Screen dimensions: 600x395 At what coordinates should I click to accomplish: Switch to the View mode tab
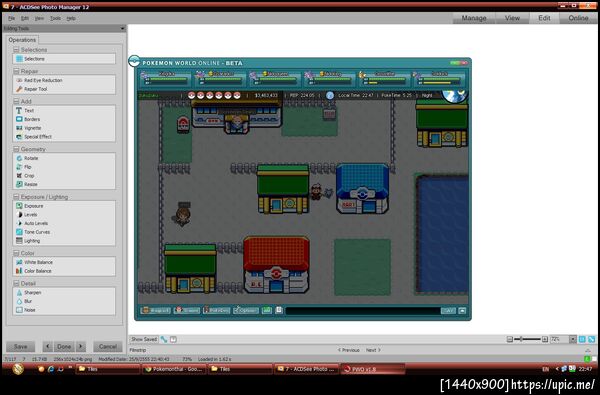512,18
